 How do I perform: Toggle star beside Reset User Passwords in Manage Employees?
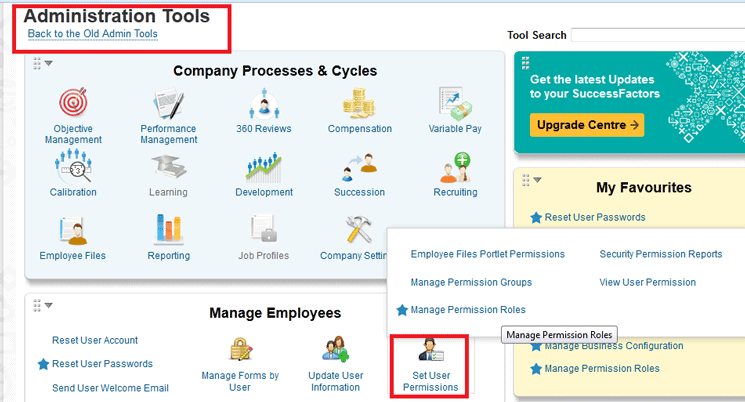coord(43,364)
